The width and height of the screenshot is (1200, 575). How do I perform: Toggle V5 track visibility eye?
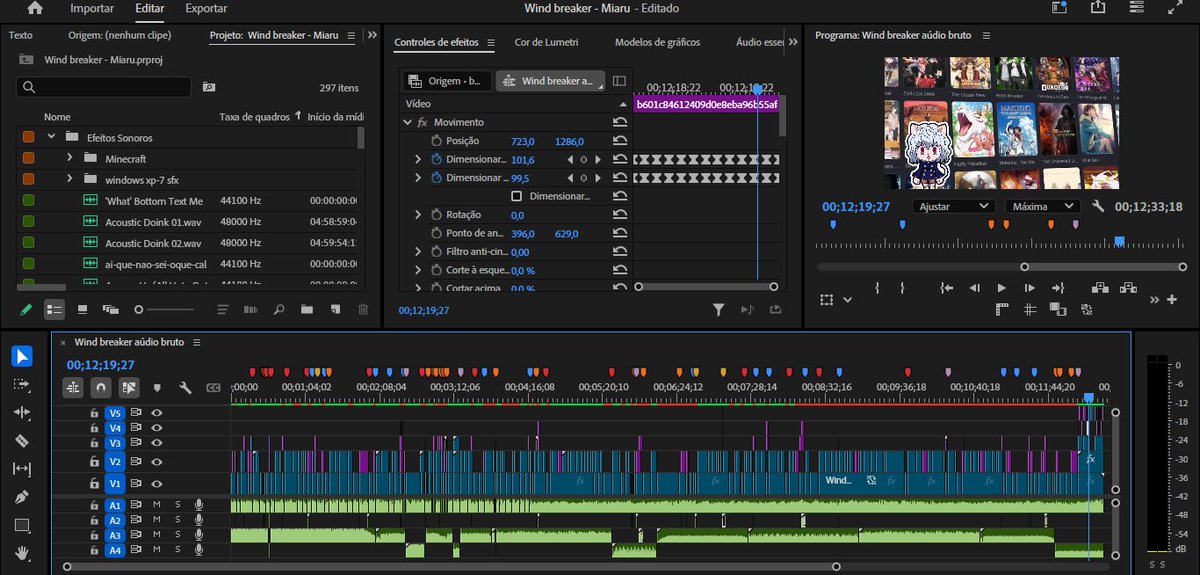coord(157,412)
